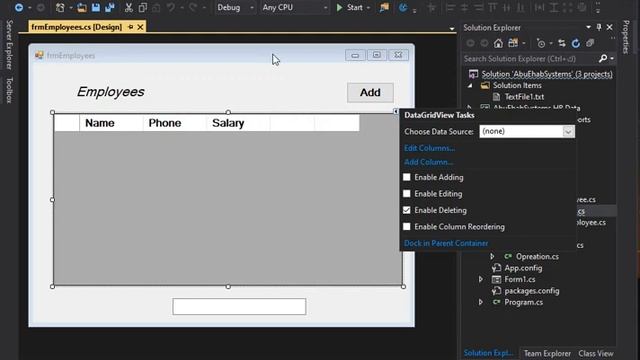This screenshot has height=360, width=640.
Task: Pin the Solution Explorer panel
Action: pyautogui.click(x=599, y=27)
